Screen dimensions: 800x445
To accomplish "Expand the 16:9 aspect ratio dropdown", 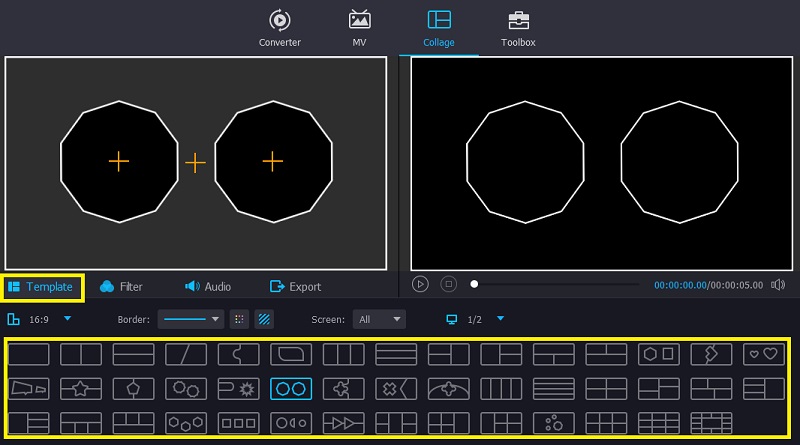I will [67, 319].
